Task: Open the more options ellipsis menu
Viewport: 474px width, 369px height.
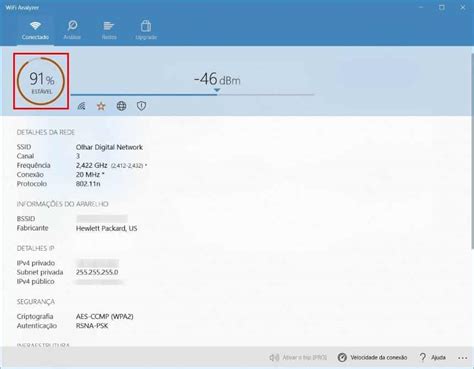Action: tap(462, 358)
